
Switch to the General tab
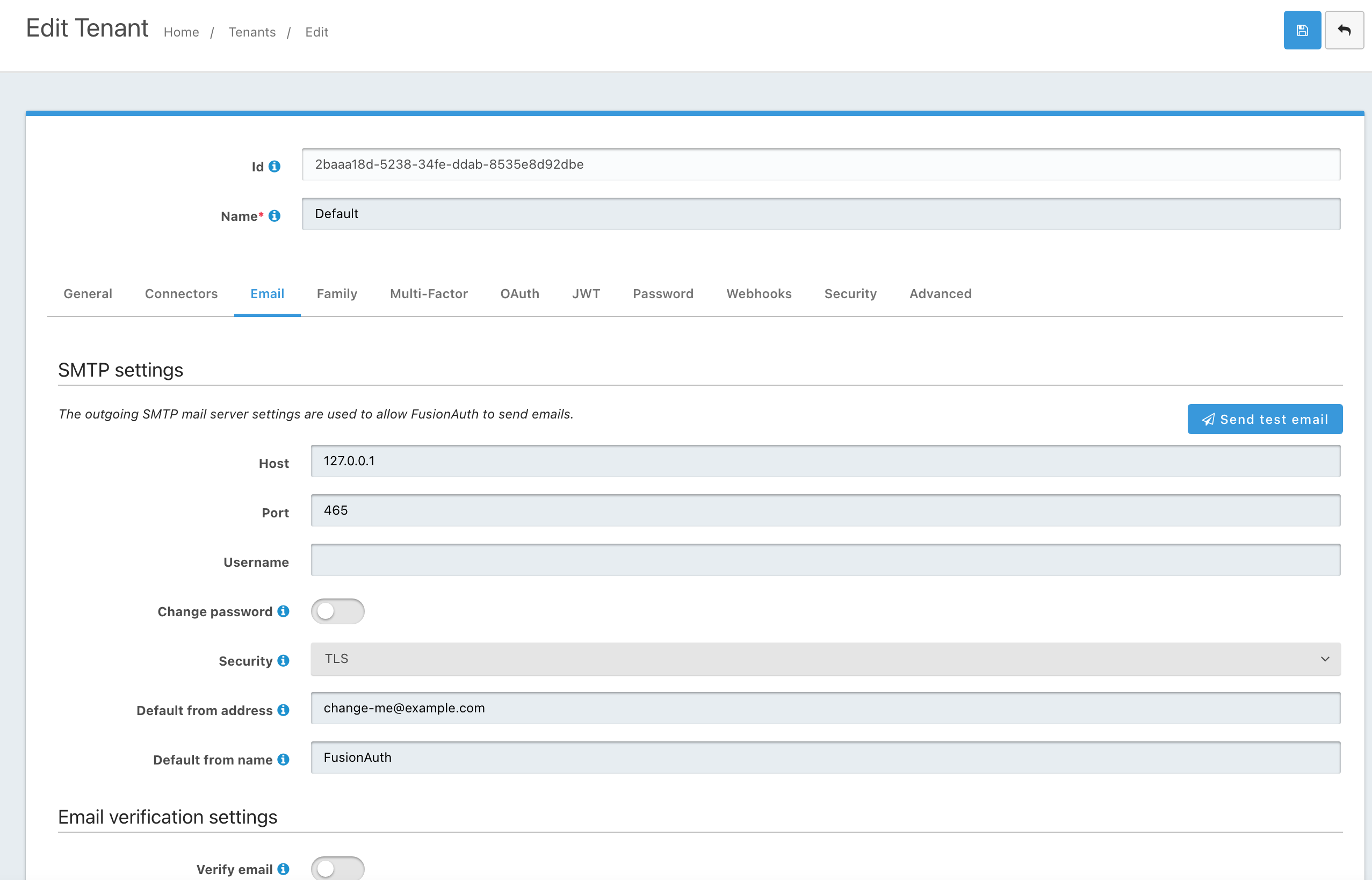pyautogui.click(x=88, y=294)
